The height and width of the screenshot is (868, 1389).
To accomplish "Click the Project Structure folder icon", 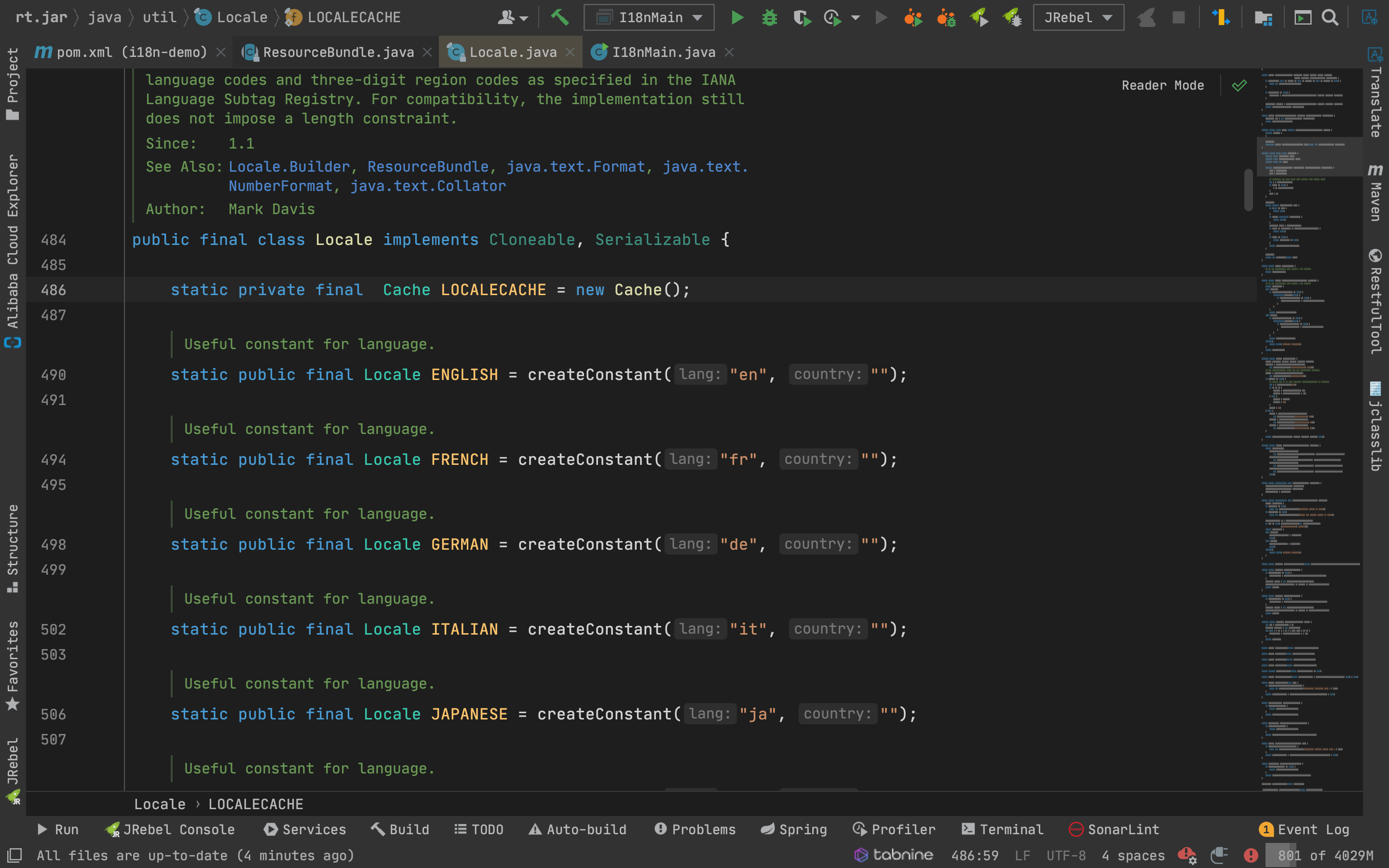I will pyautogui.click(x=1263, y=18).
